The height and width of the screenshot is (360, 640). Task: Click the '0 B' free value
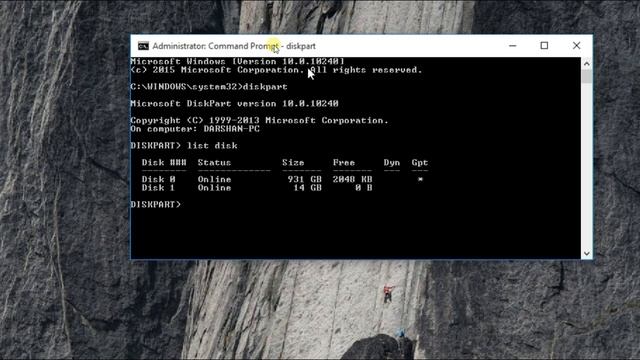(363, 188)
